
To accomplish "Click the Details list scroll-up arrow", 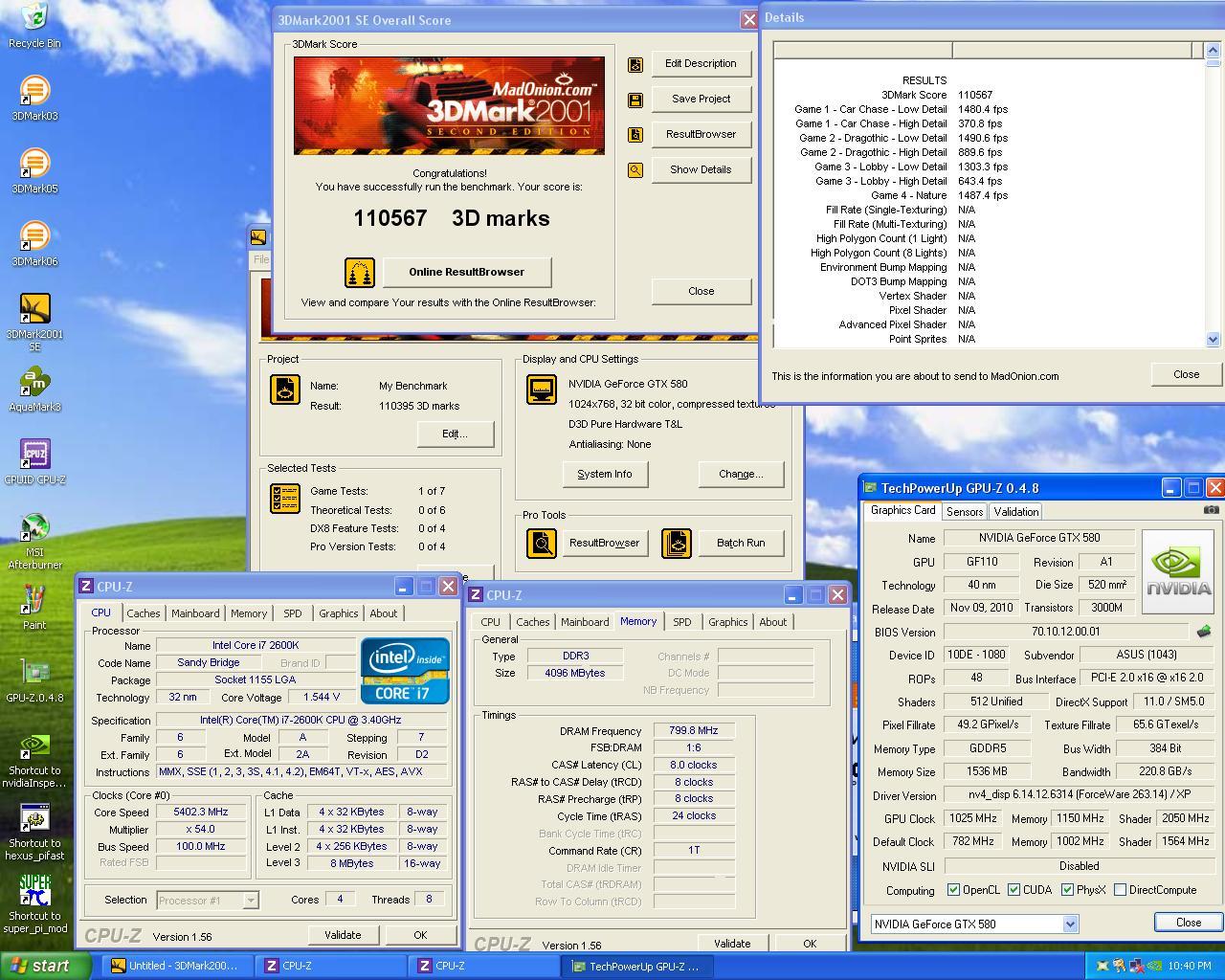I will coord(1214,49).
